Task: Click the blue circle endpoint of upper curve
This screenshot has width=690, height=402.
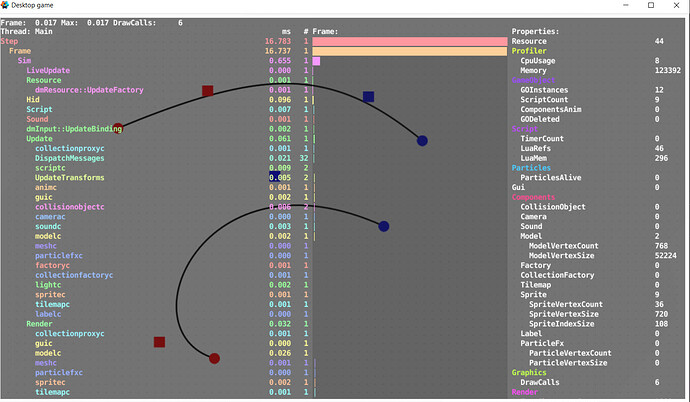Action: (x=422, y=141)
